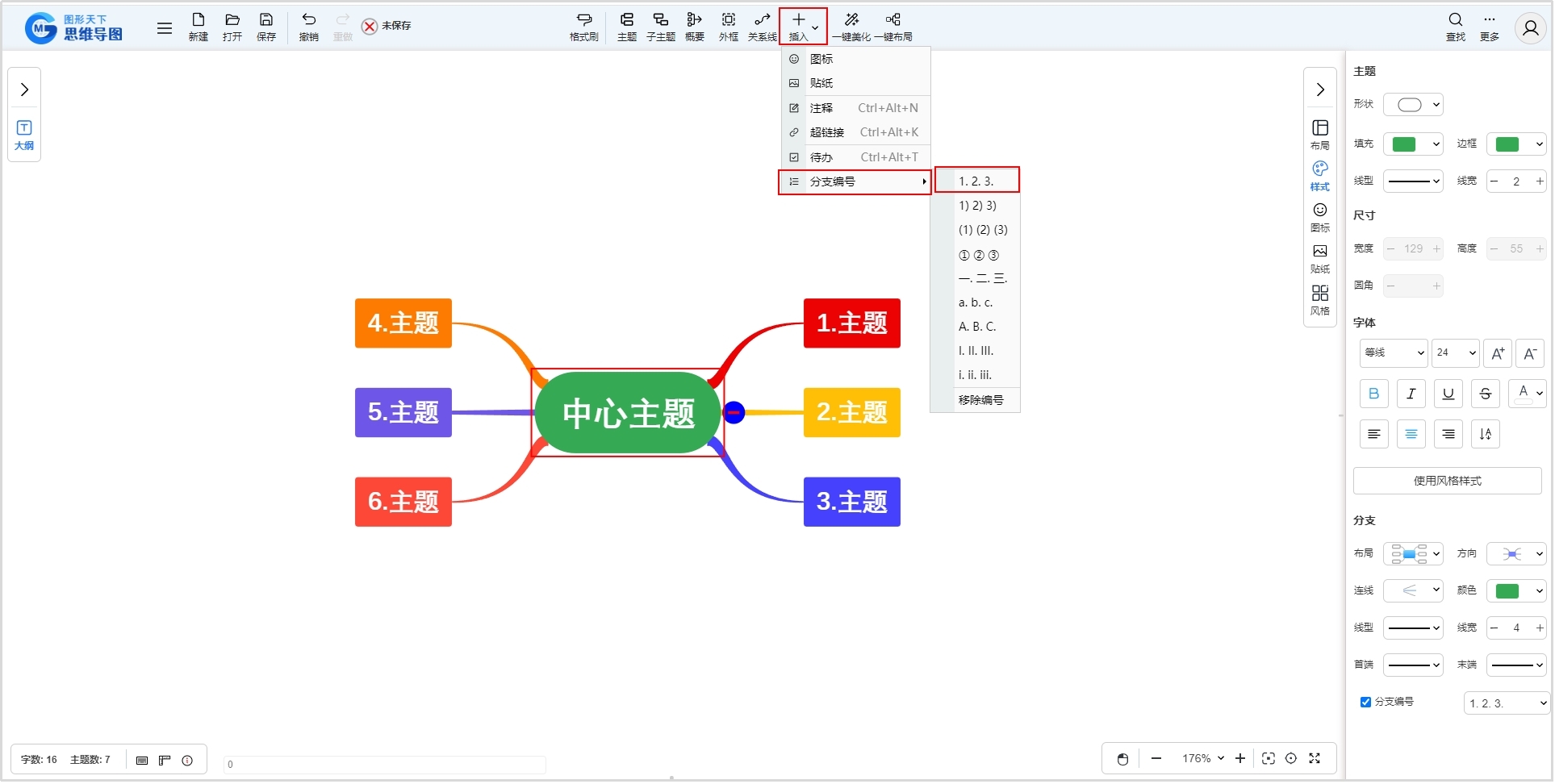Screen dimensions: 1555x784
Task: Open the sticker panel tab in sidebar
Action: tap(1320, 259)
